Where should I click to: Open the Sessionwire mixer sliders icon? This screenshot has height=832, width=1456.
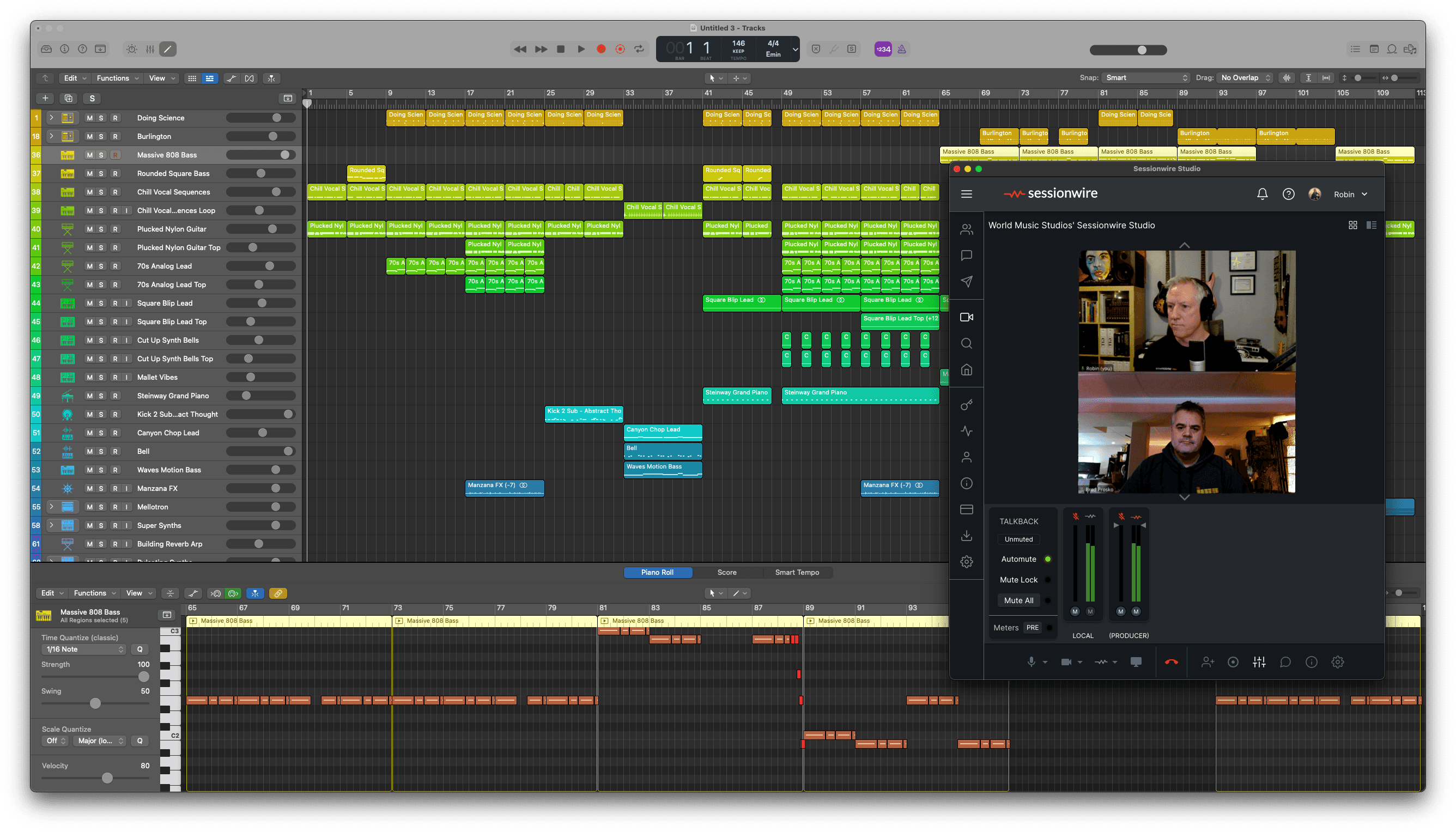coord(1259,663)
